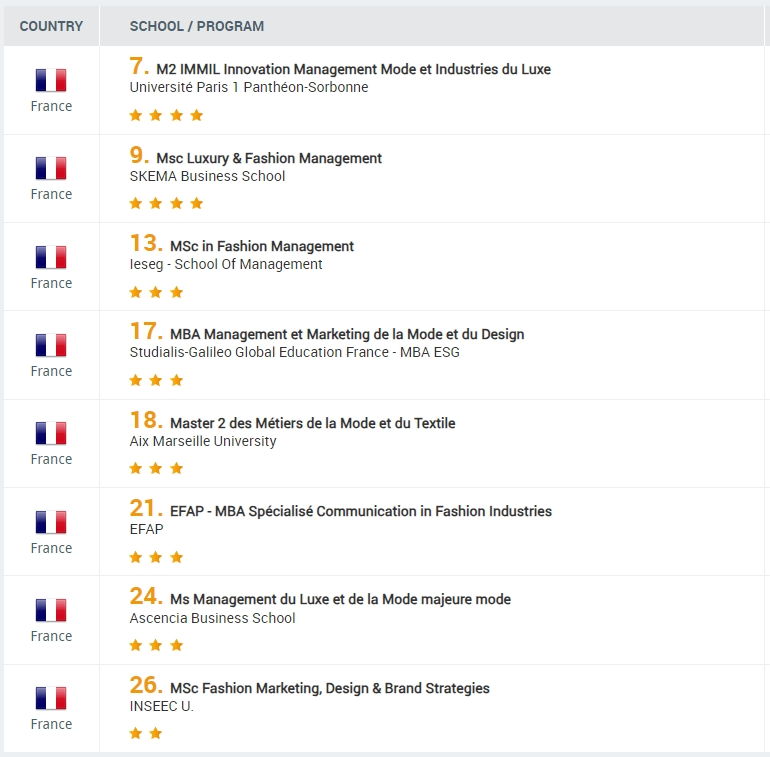Open MBA Management et Marketing de la Mode
770x757 pixels.
tap(347, 334)
